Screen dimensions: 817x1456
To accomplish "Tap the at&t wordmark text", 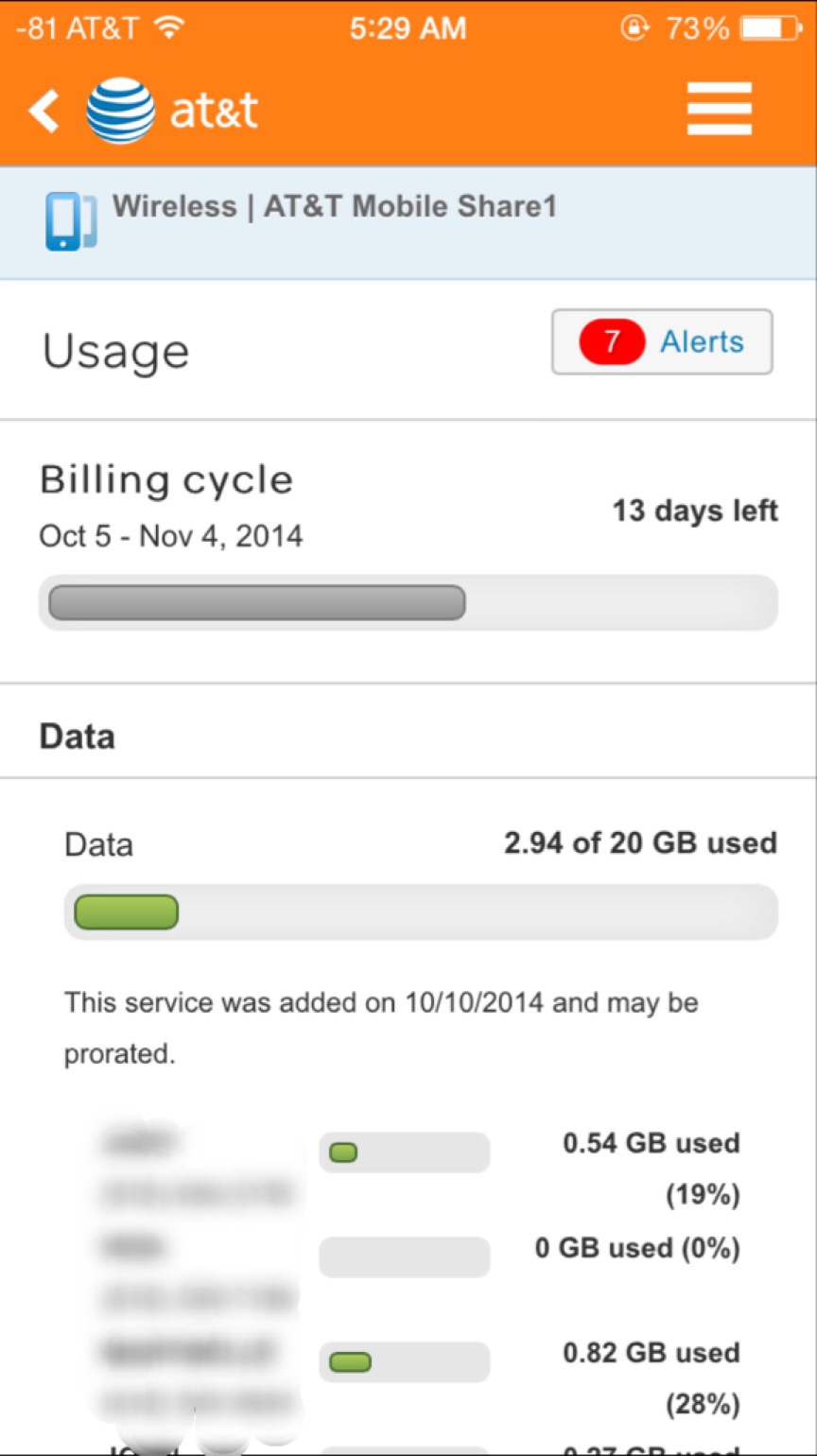I will point(214,112).
